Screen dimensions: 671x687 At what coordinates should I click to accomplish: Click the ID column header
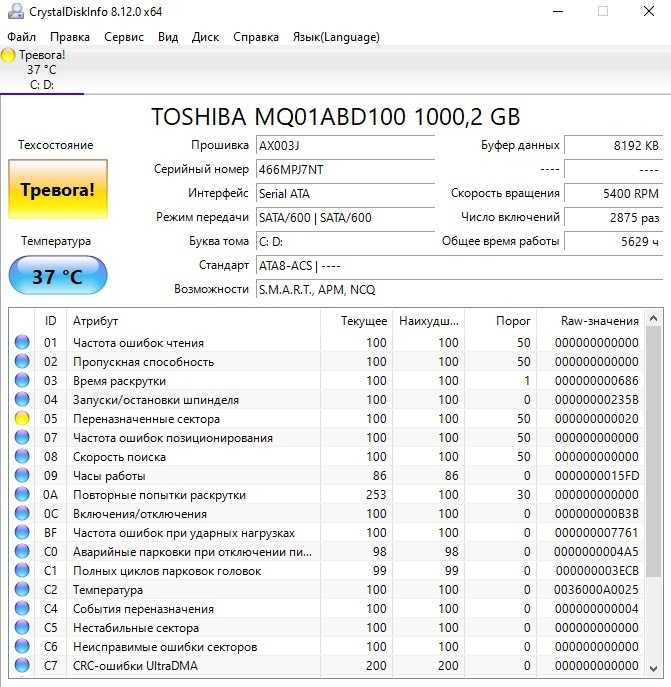[50, 321]
